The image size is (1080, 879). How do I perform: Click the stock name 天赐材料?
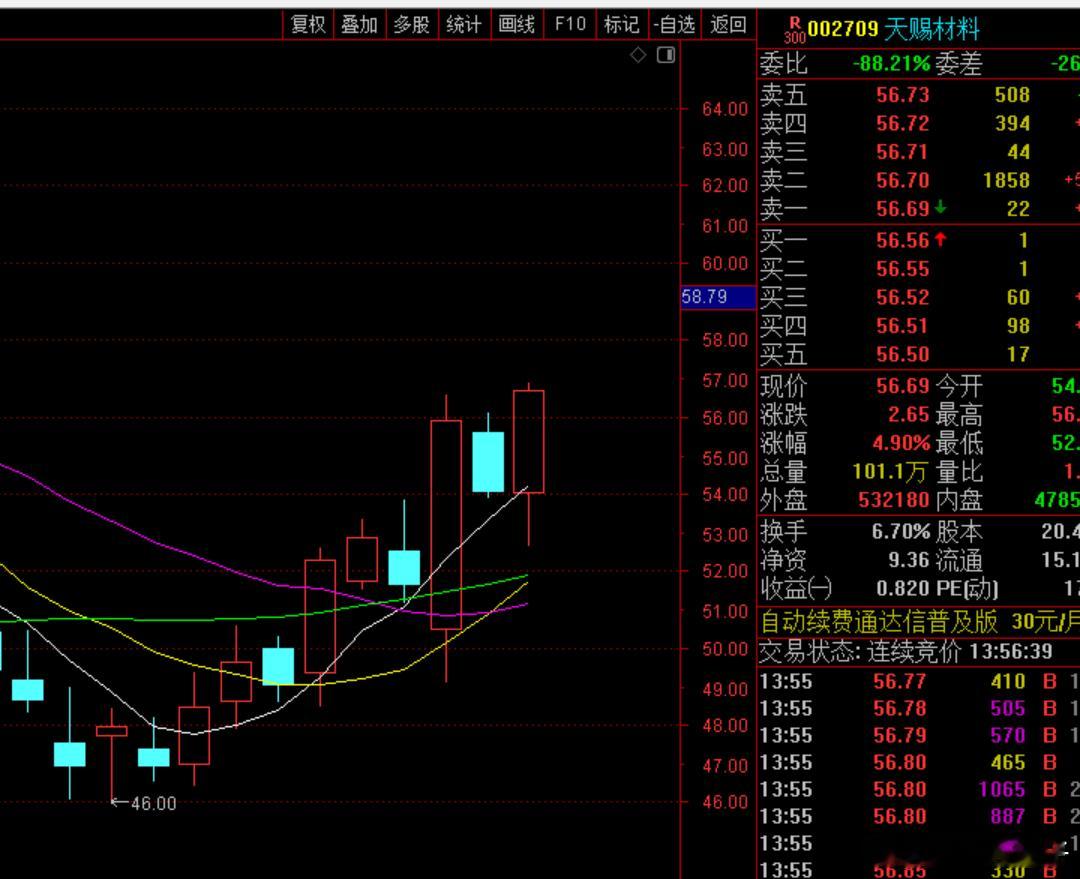pos(931,29)
